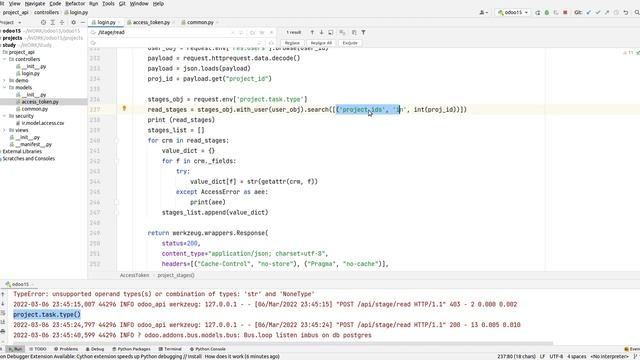The image size is (640, 360).
Task: Open the Run menu
Action: [93, 4]
